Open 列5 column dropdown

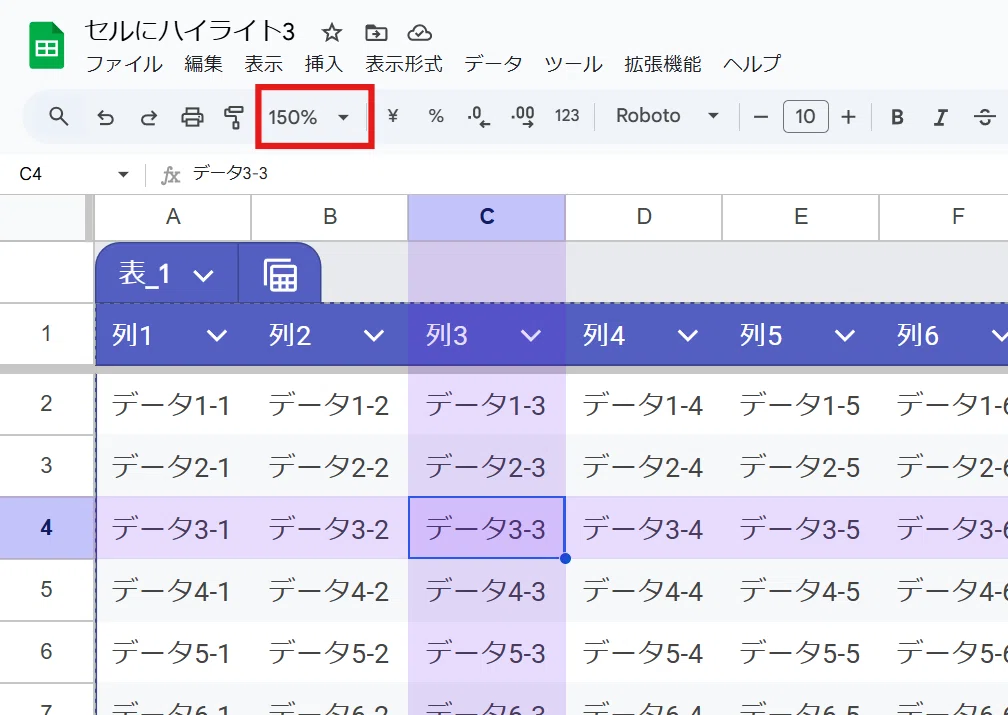[845, 336]
